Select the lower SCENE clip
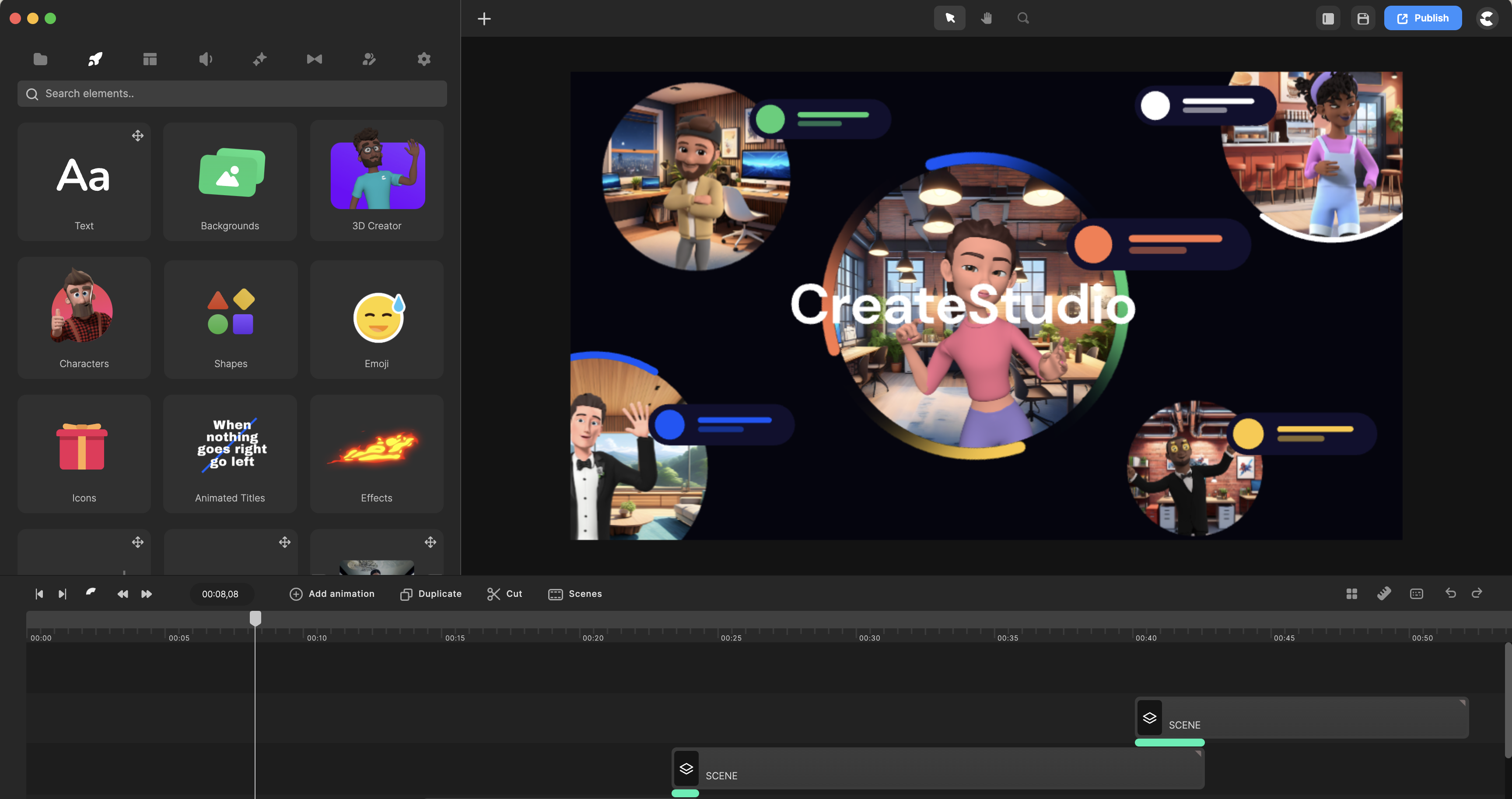 (x=938, y=768)
